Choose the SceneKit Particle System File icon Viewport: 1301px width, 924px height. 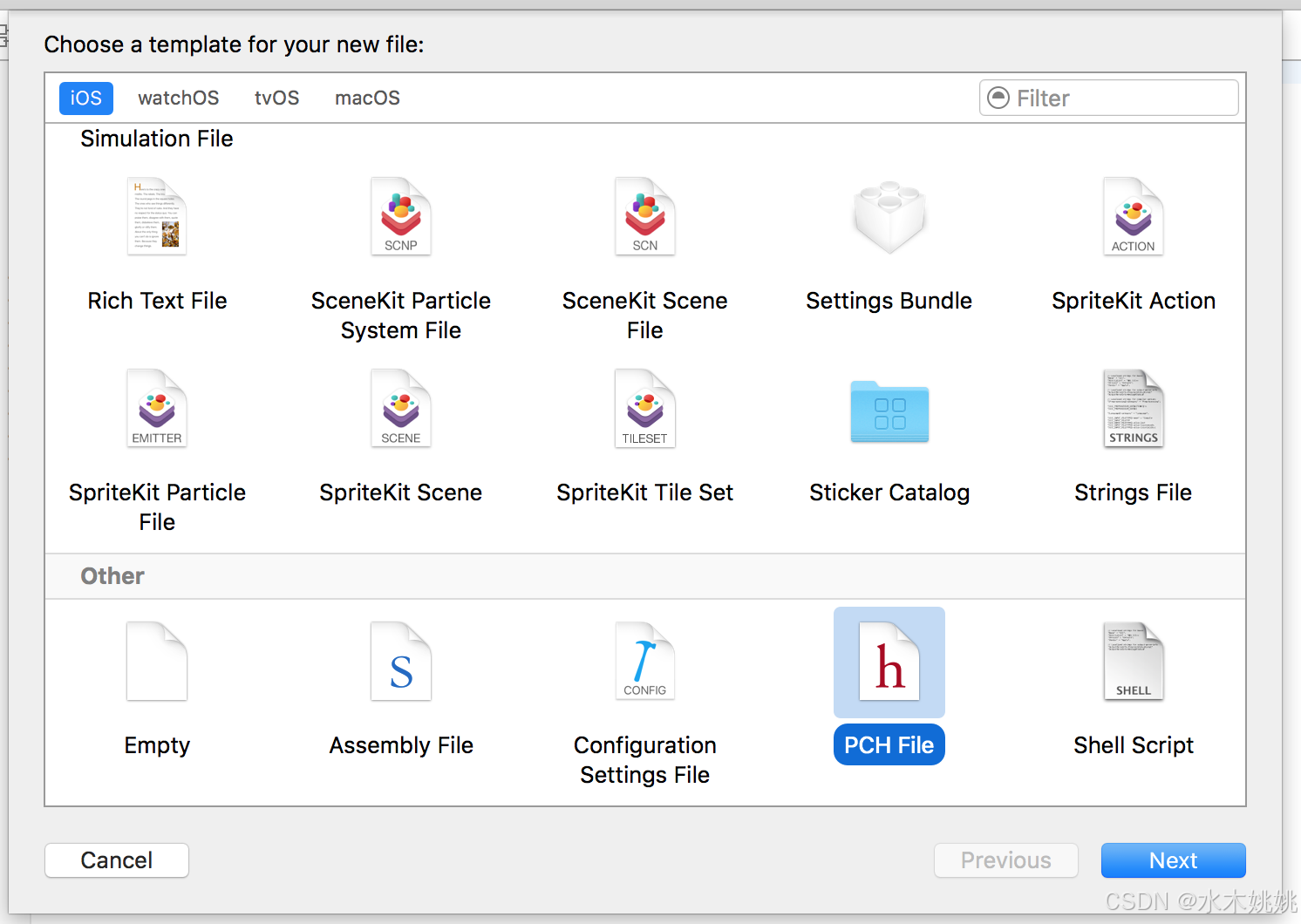pos(401,216)
